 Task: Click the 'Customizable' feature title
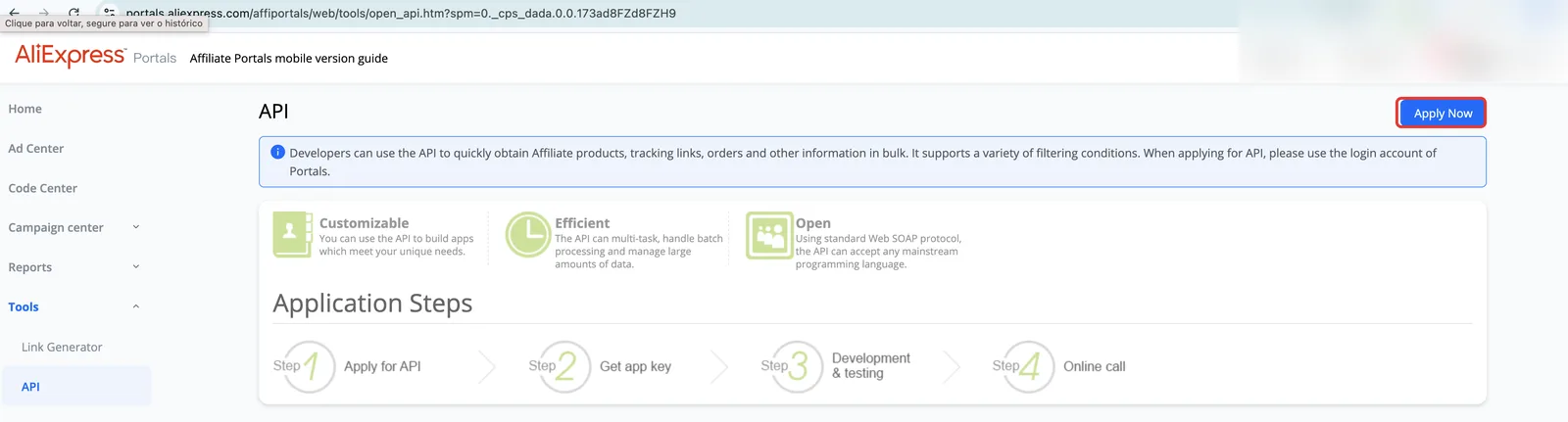[364, 223]
